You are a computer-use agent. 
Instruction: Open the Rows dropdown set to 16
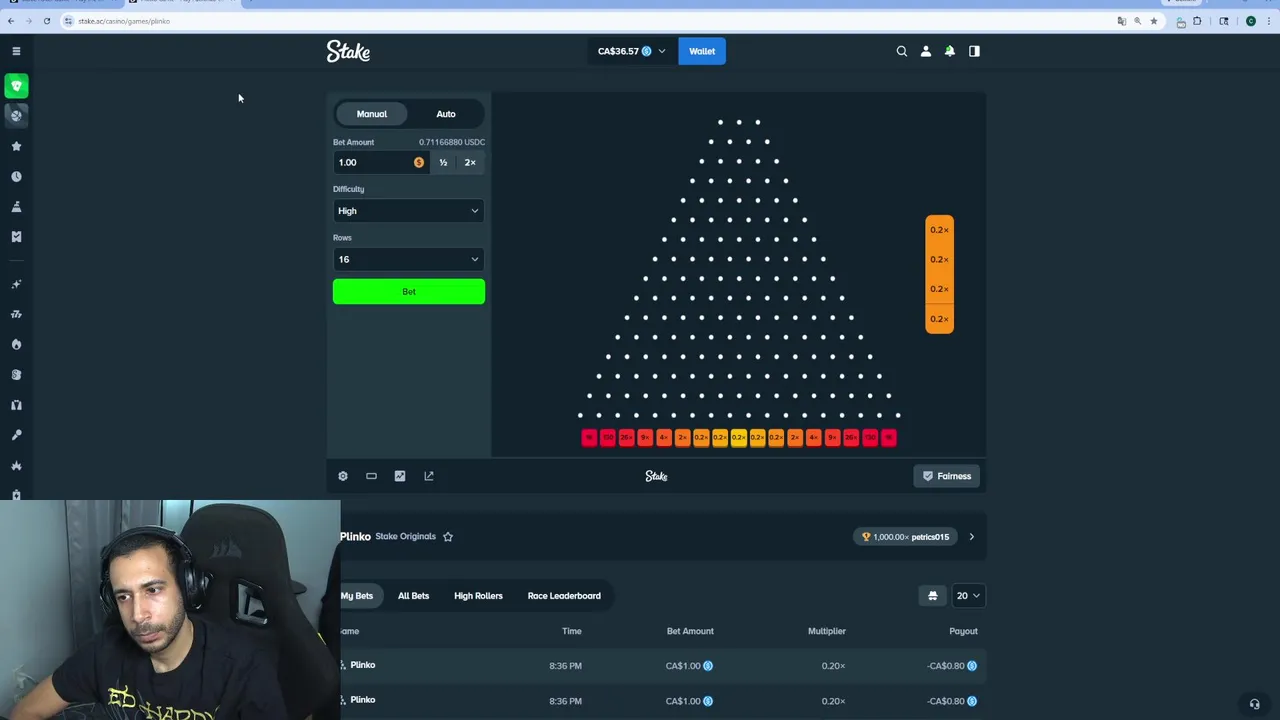click(409, 259)
